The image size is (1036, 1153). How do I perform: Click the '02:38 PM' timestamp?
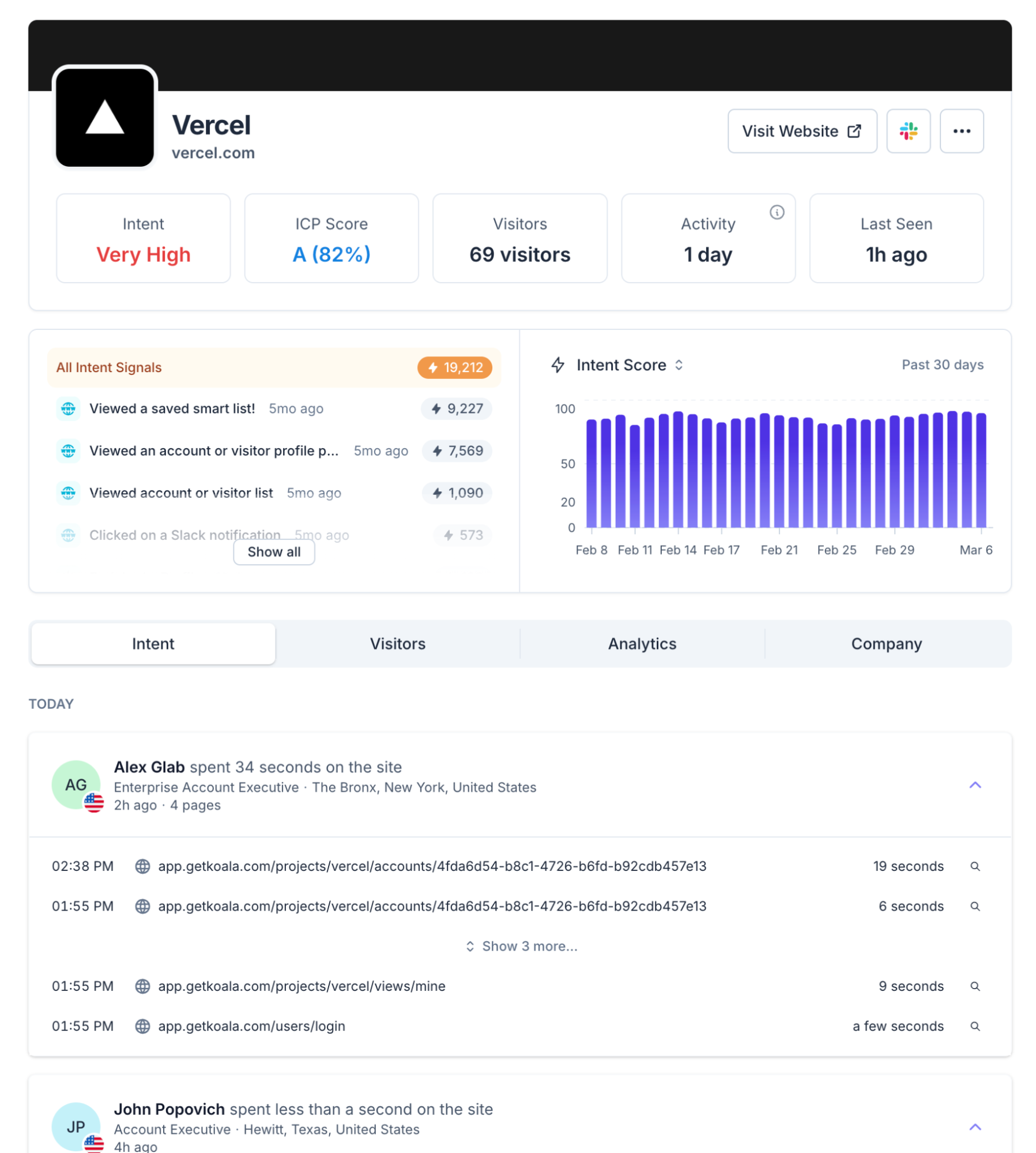coord(82,866)
